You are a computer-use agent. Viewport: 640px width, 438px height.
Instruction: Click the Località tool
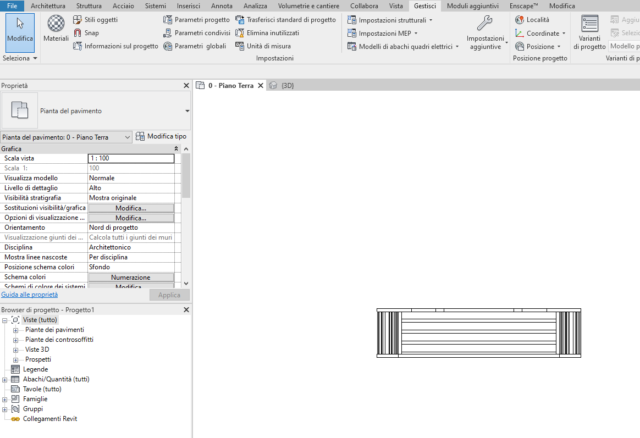click(532, 20)
